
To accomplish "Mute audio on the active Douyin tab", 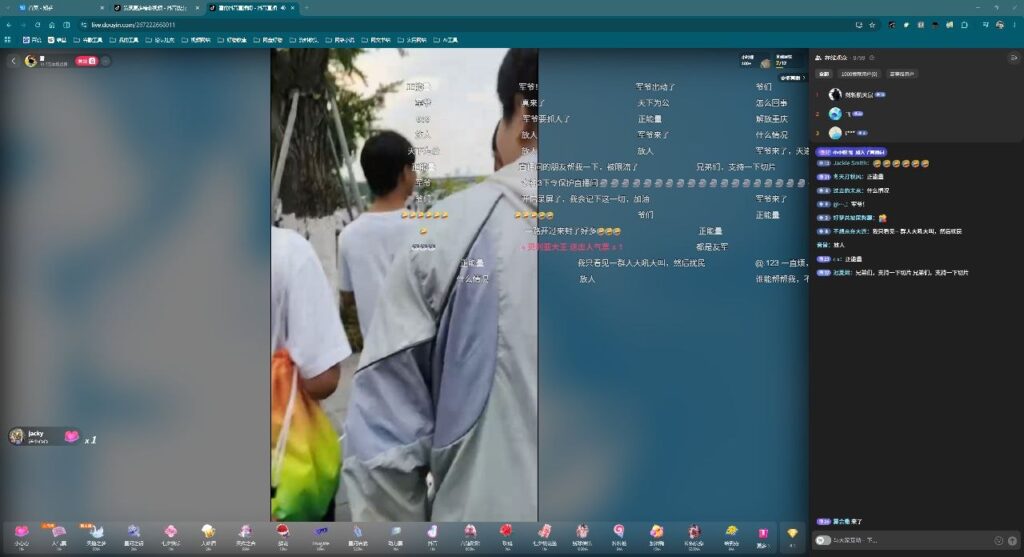I will point(283,8).
